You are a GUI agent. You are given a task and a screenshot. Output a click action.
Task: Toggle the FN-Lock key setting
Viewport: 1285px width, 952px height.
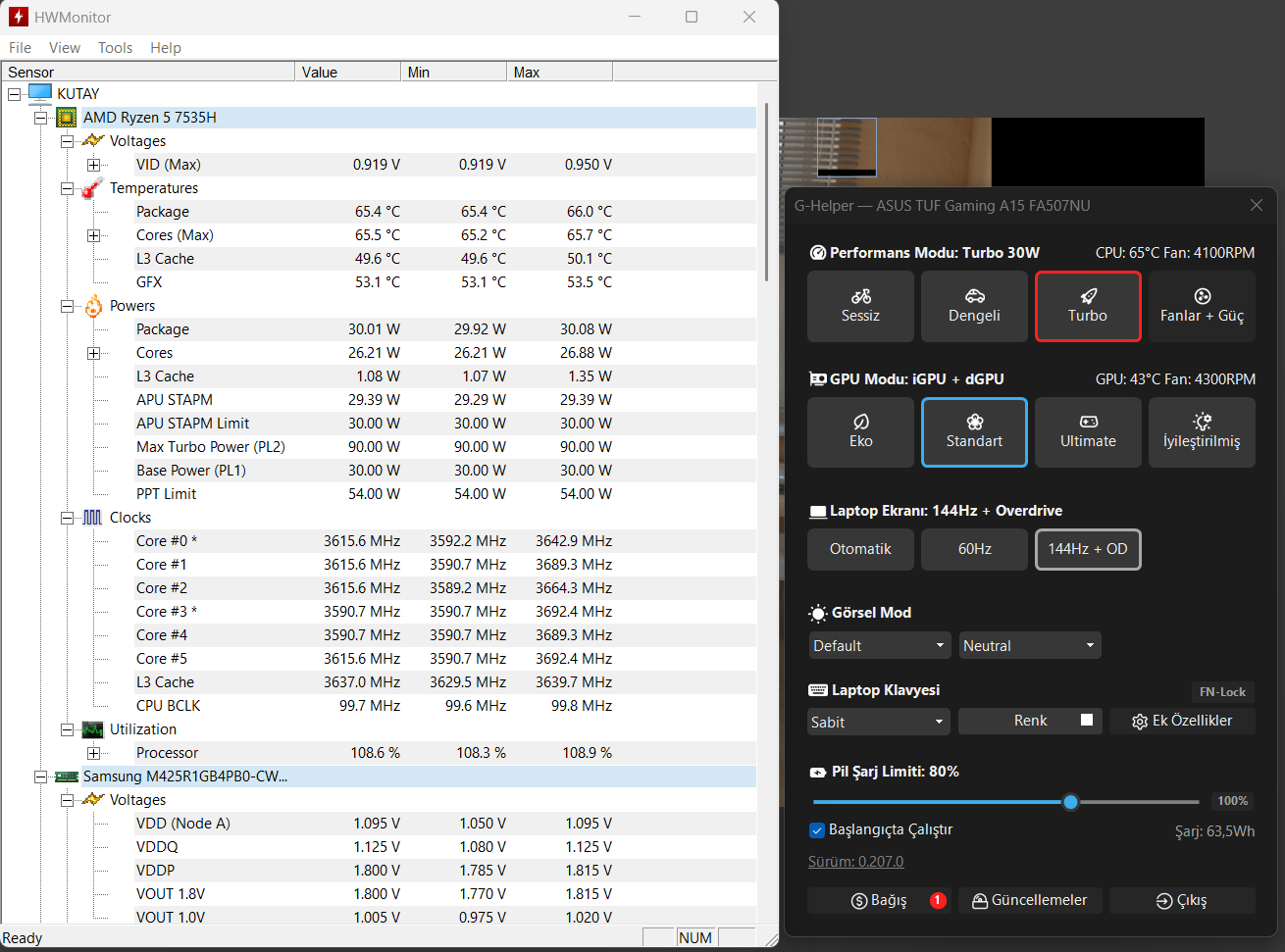1222,692
